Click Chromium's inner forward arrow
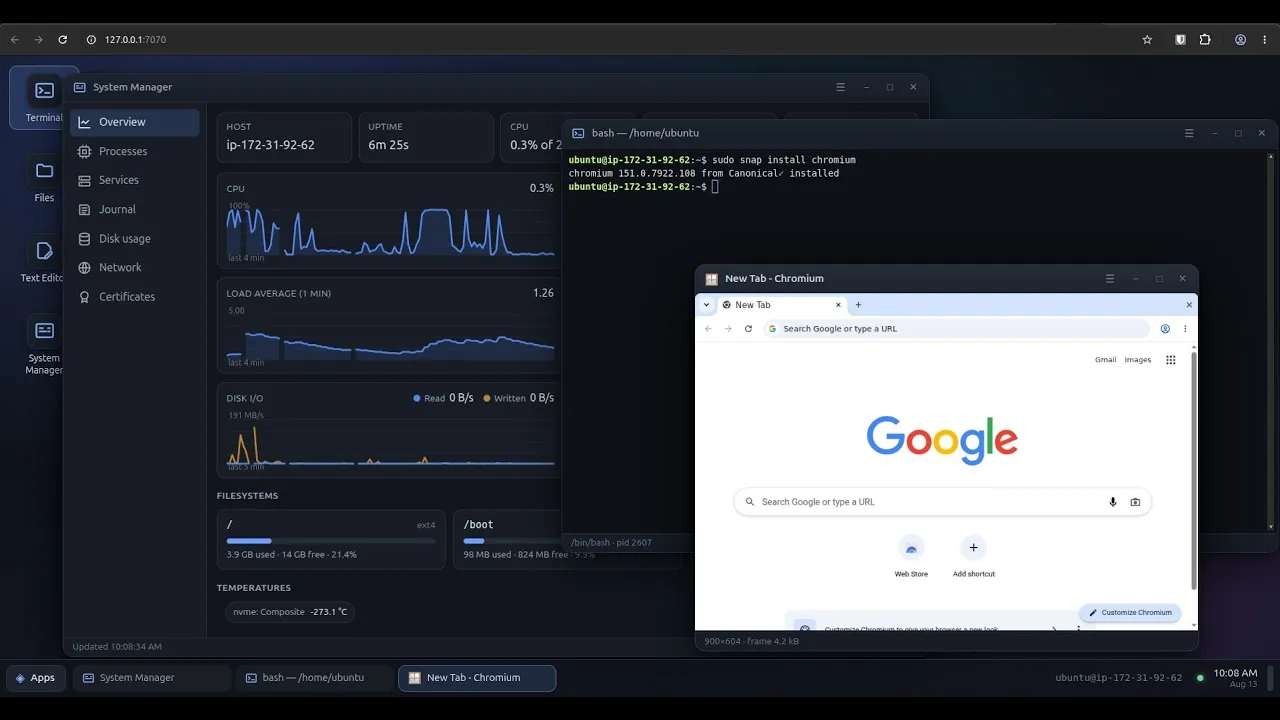 (x=728, y=328)
